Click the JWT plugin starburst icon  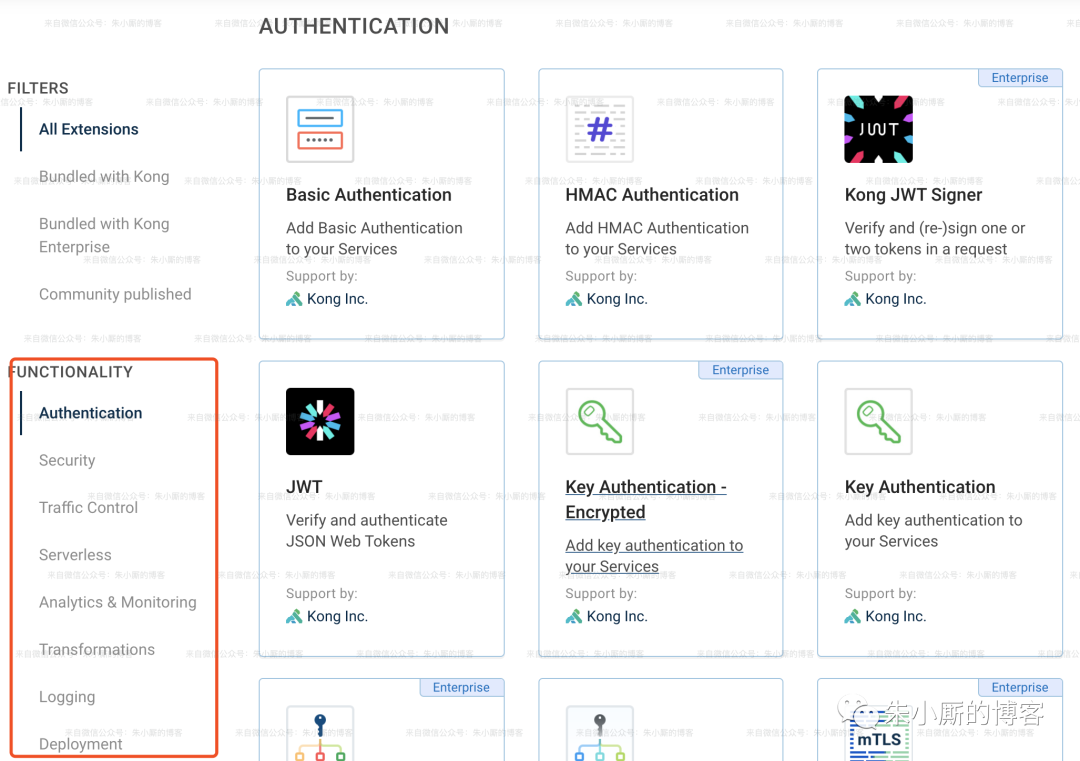click(x=320, y=421)
